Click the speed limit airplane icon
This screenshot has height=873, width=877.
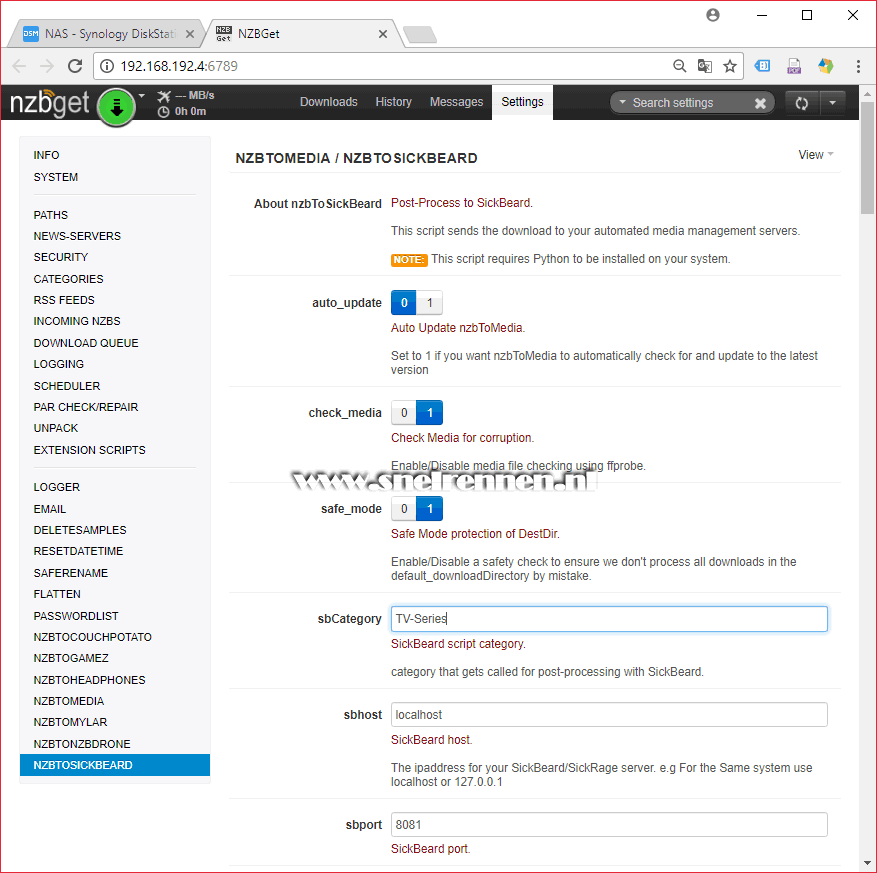click(x=163, y=96)
